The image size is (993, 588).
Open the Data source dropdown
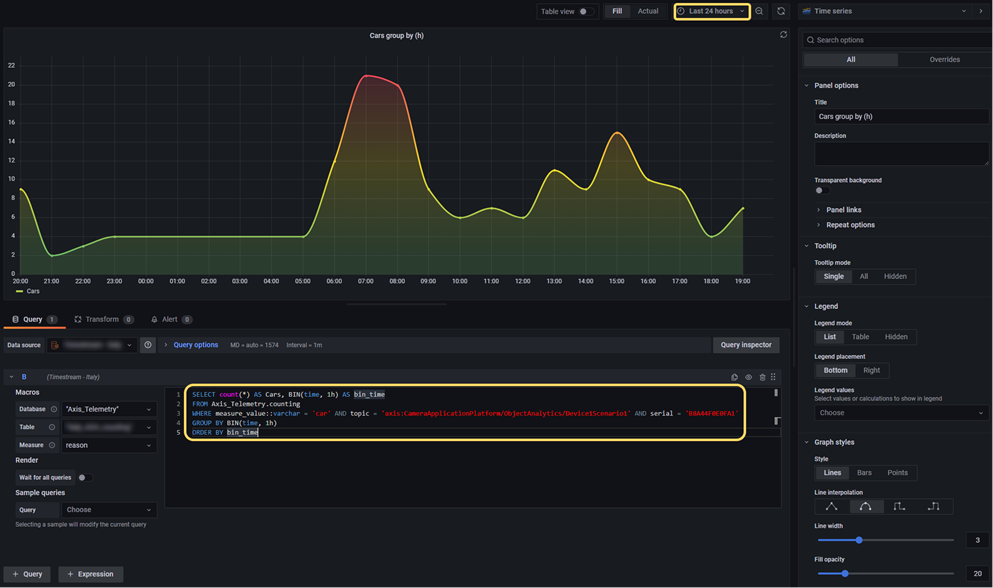pyautogui.click(x=92, y=345)
